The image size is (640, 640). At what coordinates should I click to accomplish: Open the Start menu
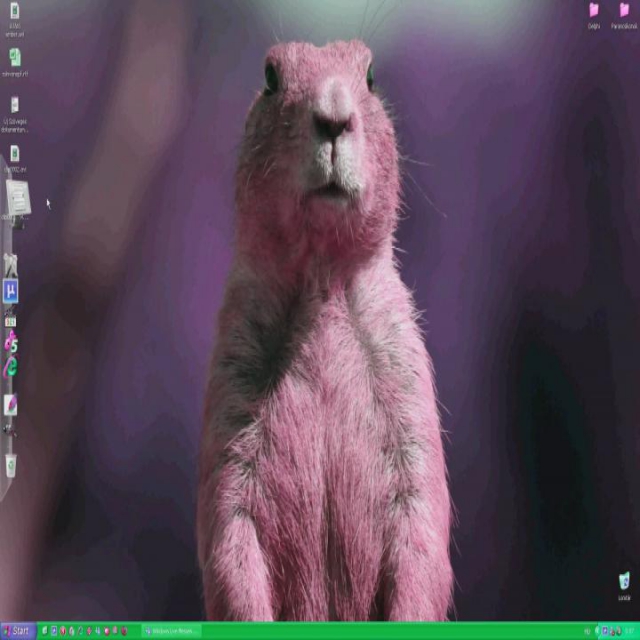pyautogui.click(x=18, y=631)
